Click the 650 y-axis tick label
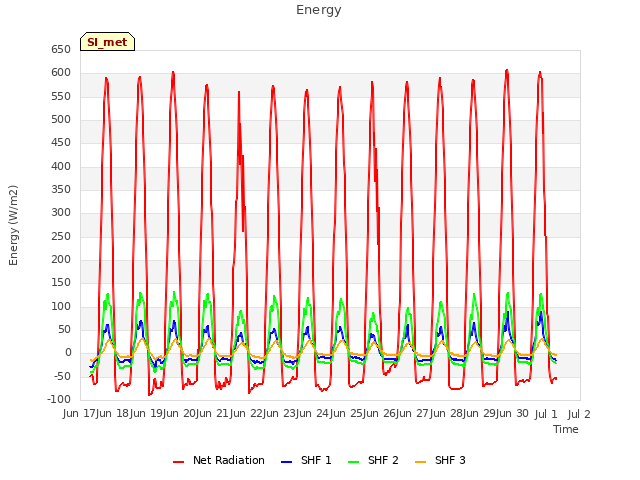The image size is (640, 480). click(61, 50)
